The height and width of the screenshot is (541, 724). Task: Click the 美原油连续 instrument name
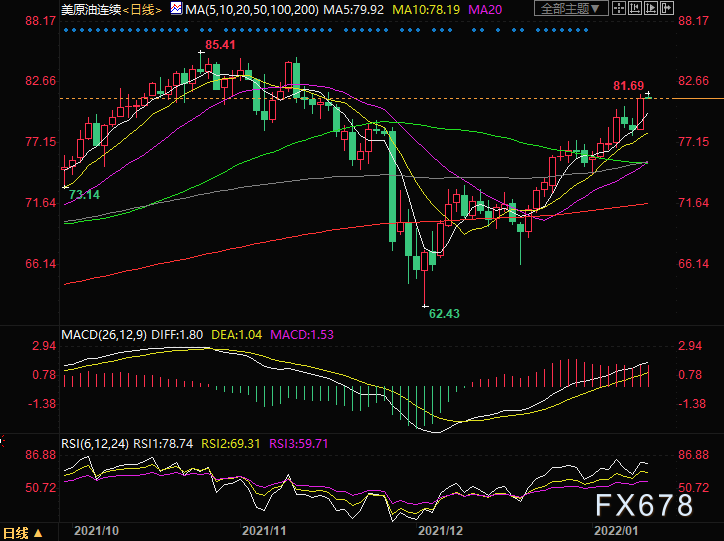(x=91, y=9)
